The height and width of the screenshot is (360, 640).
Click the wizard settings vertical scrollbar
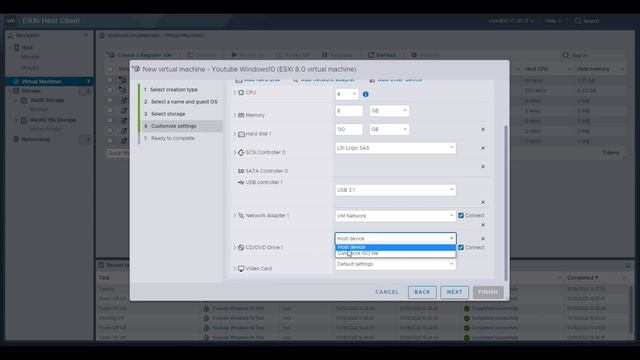click(506, 203)
